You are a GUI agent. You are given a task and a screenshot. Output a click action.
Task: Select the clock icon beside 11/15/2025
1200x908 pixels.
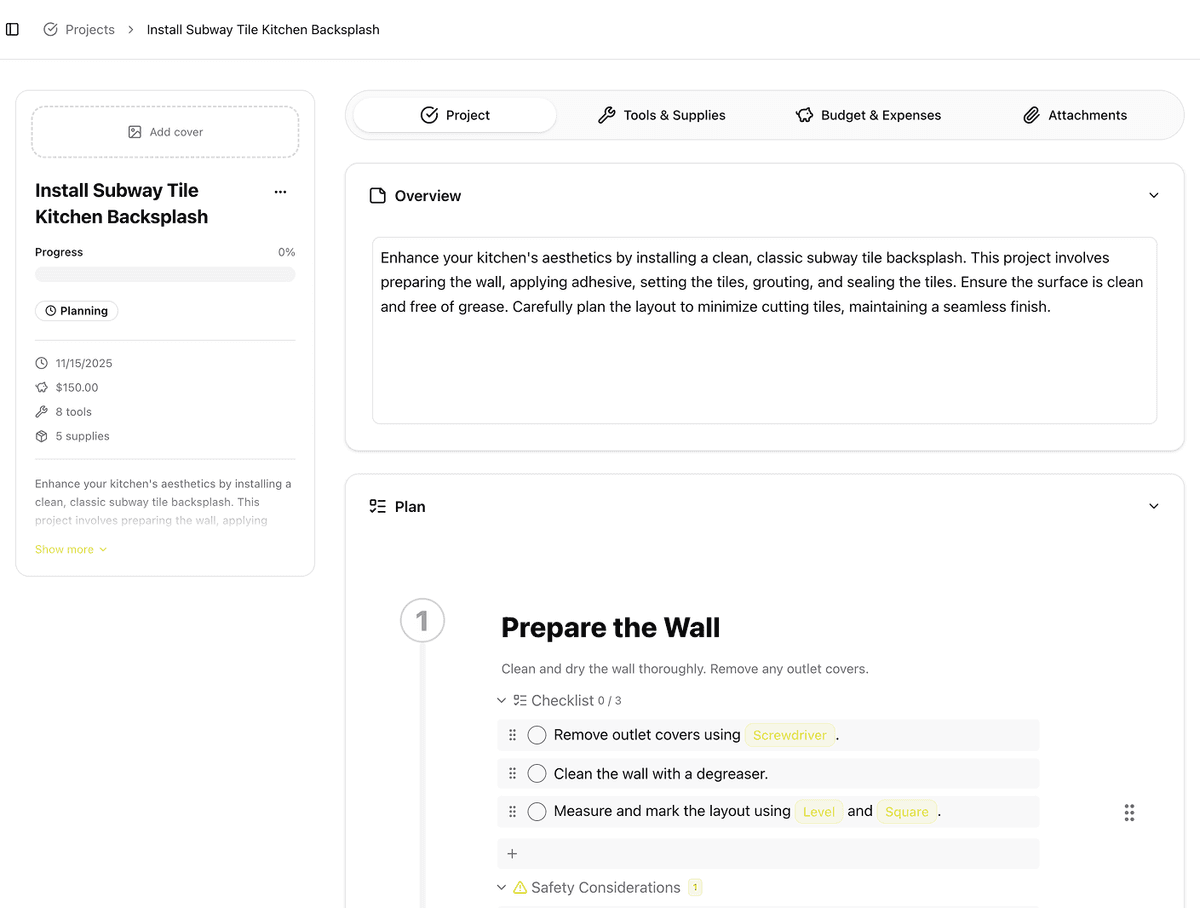tap(41, 363)
